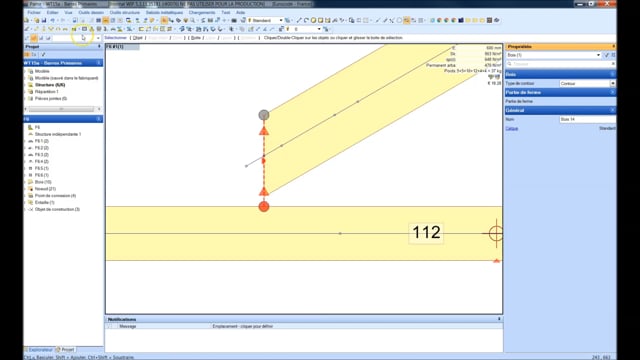Image resolution: width=640 pixels, height=360 pixels.
Task: Click the dark blue chart toolbar icon
Action: tap(461, 20)
